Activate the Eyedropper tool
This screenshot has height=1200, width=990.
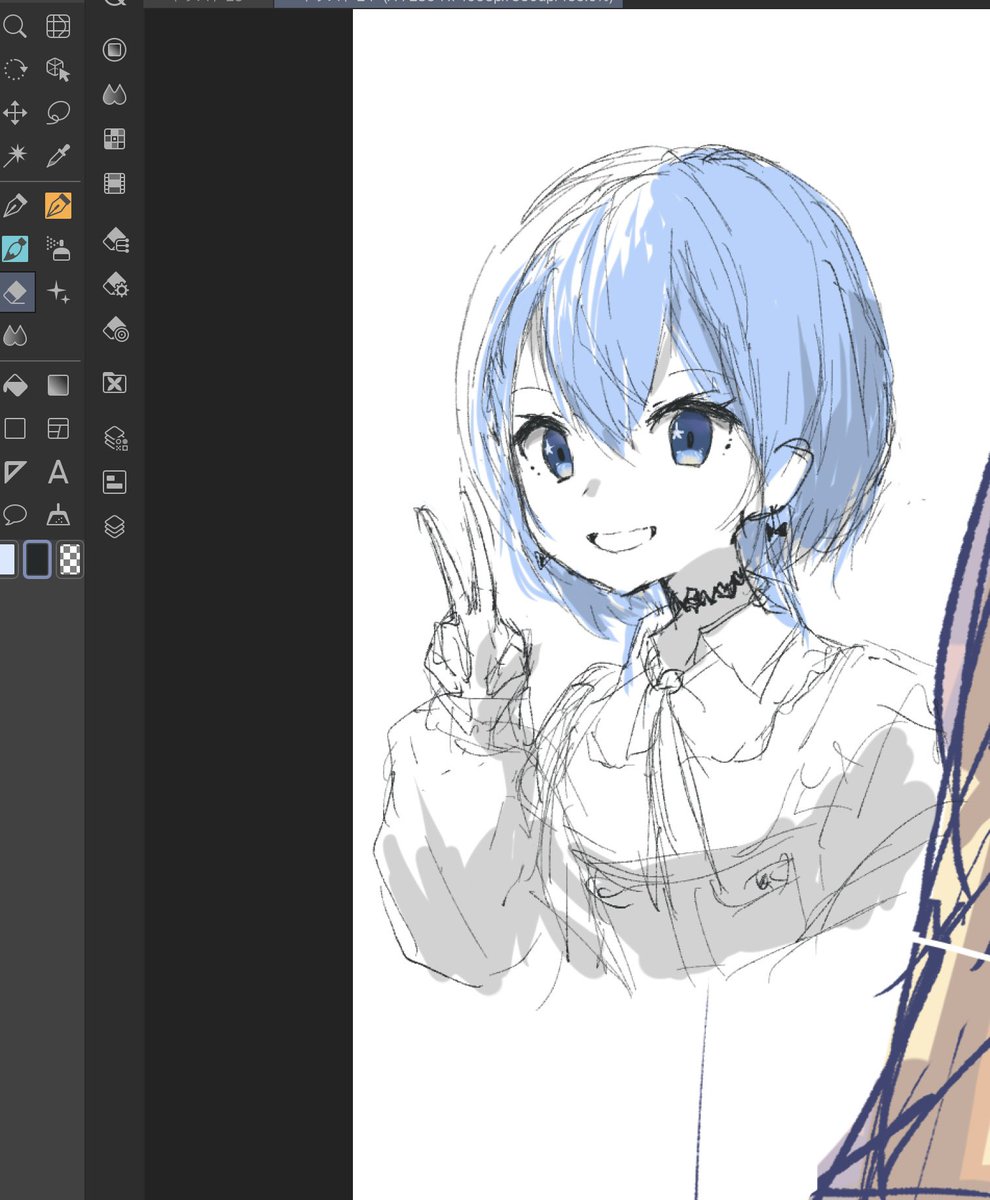click(58, 155)
